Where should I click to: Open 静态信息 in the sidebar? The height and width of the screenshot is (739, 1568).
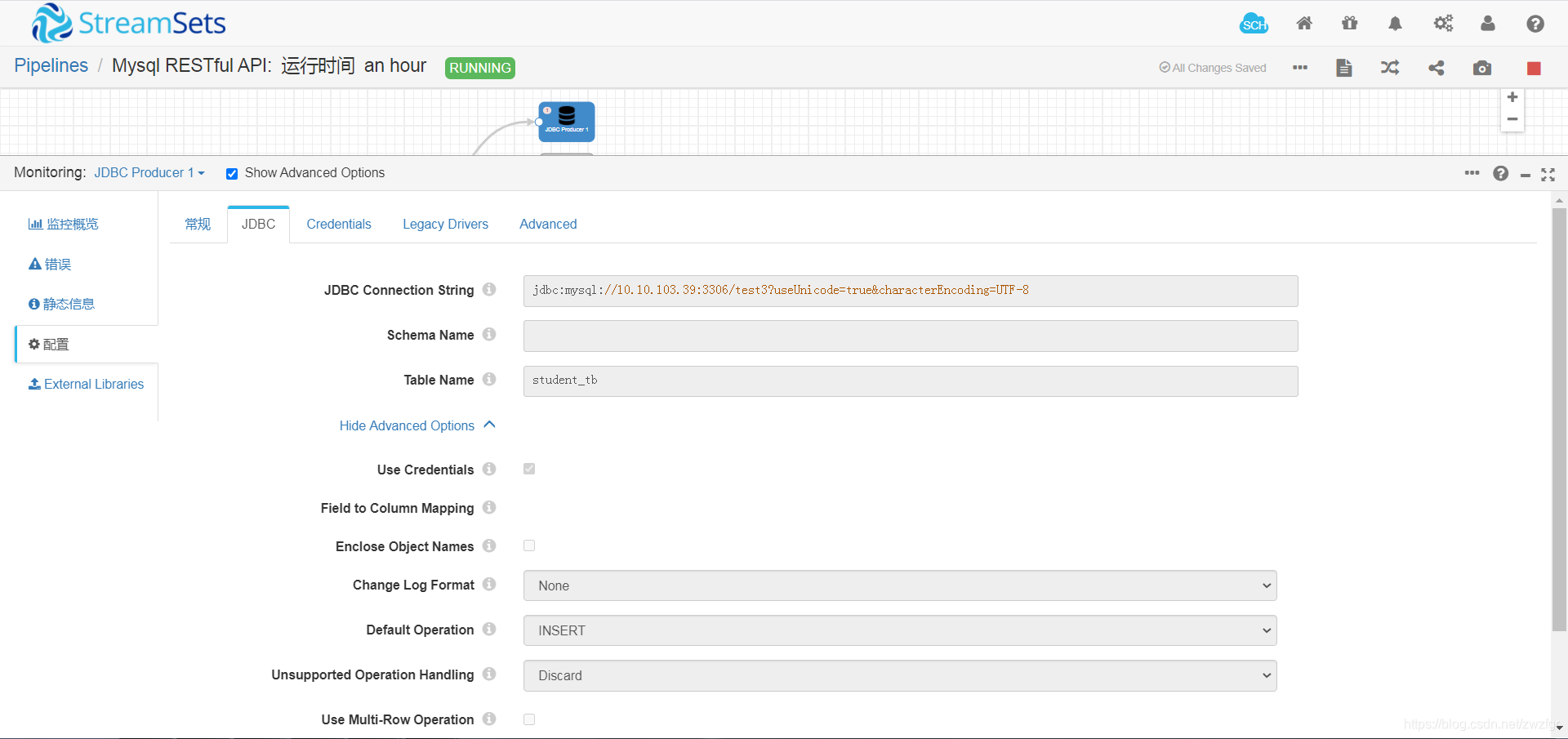(61, 304)
